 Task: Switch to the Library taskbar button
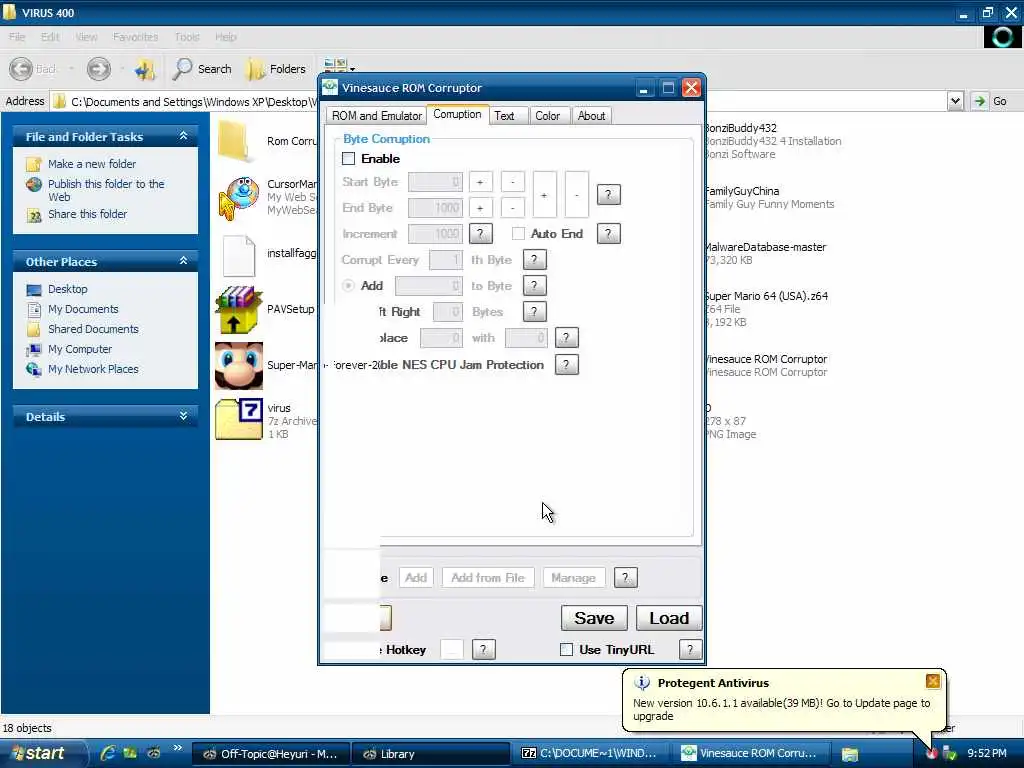pos(431,754)
